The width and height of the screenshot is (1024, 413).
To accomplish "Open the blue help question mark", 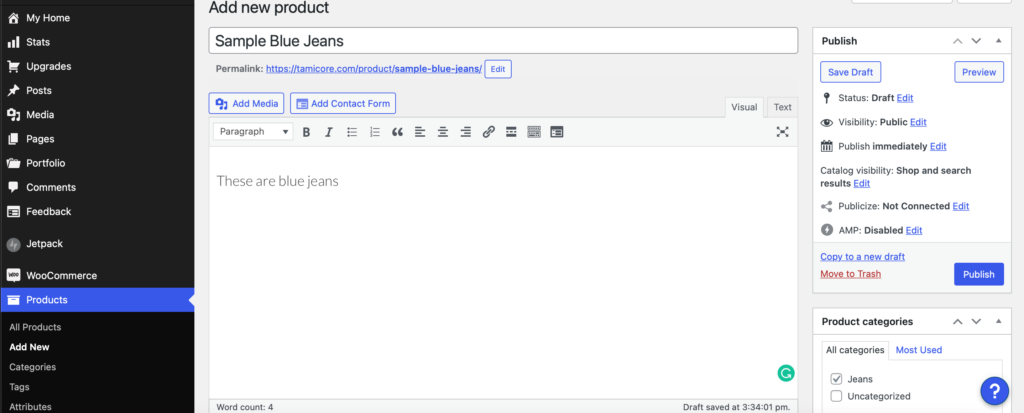I will coord(994,391).
